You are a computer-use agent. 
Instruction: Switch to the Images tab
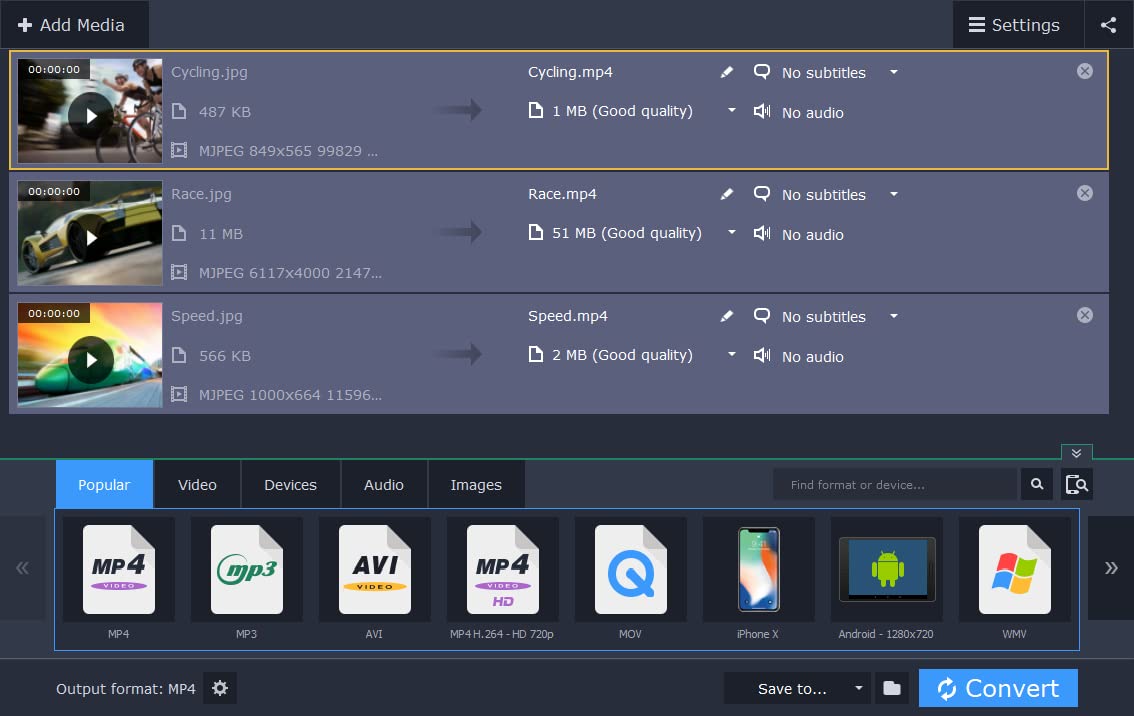point(475,484)
